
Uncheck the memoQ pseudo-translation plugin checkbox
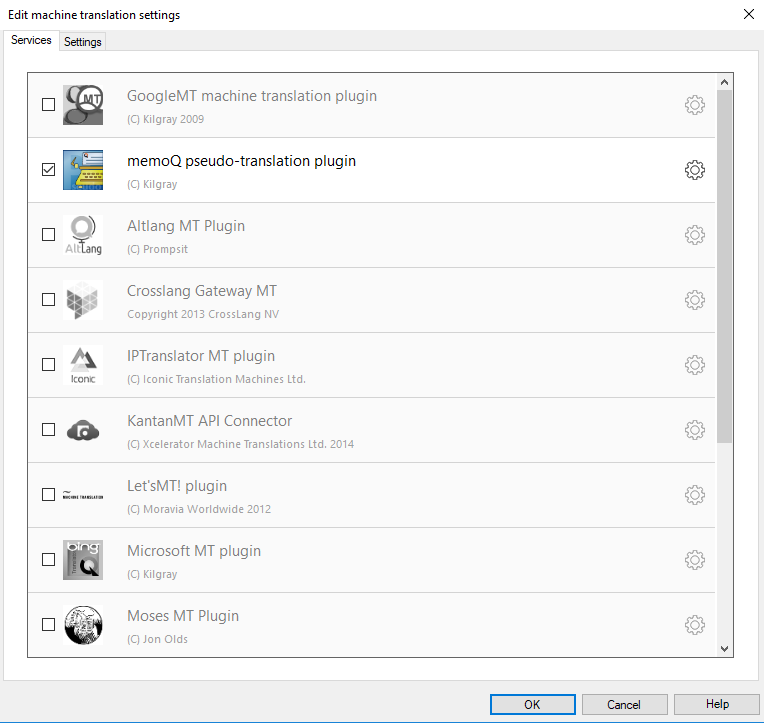48,170
